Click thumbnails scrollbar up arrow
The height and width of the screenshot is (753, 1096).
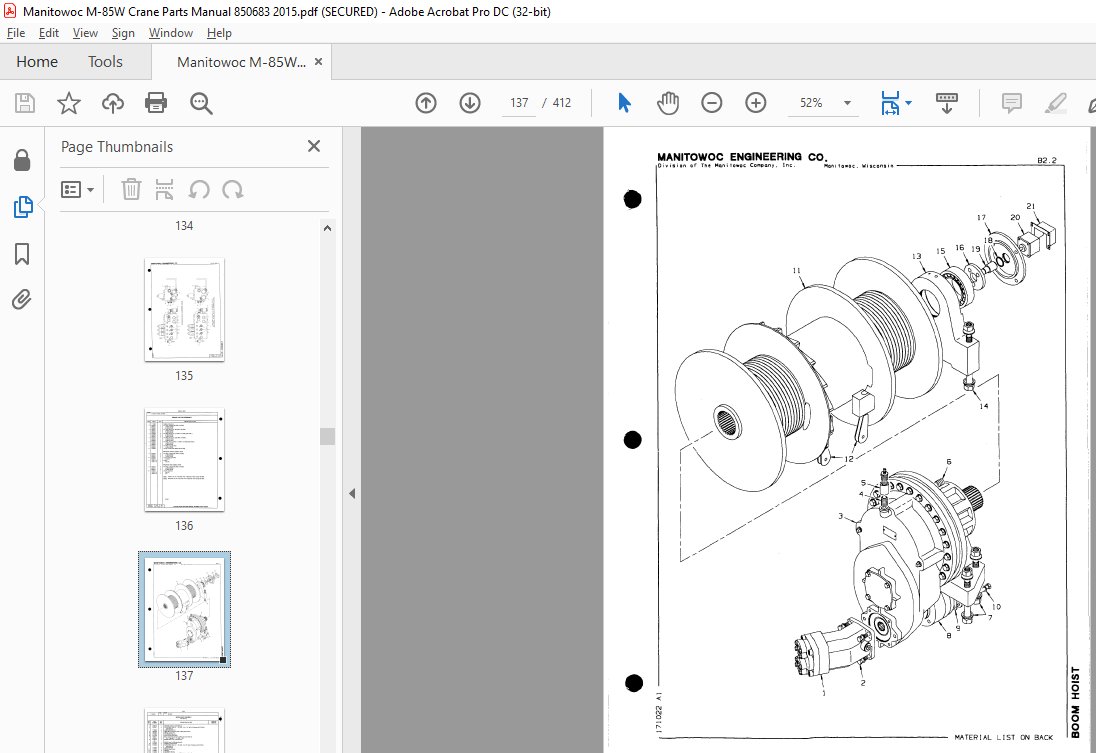click(x=327, y=228)
